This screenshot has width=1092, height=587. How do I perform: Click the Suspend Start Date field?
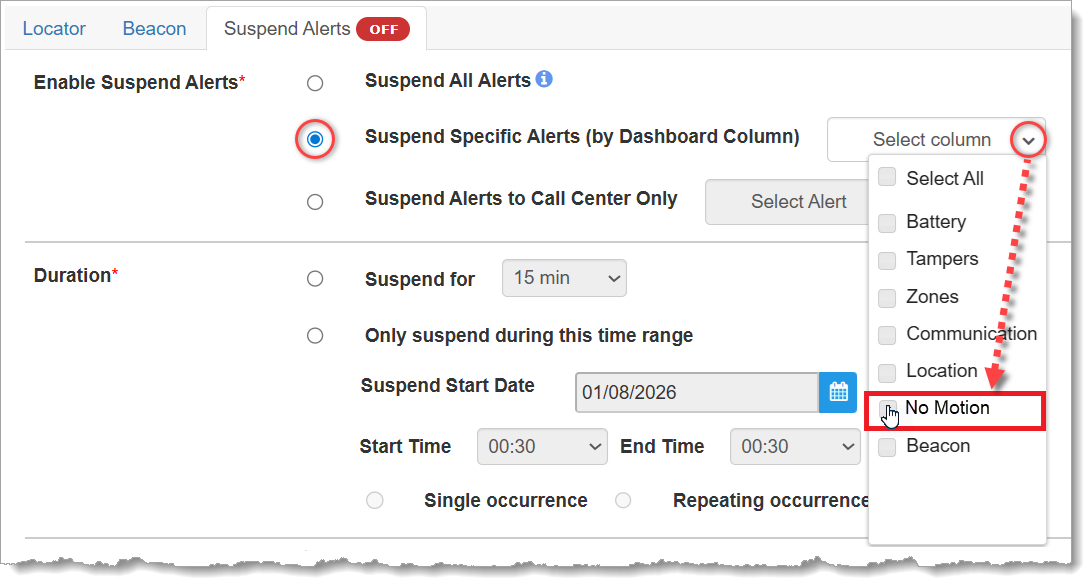(696, 392)
